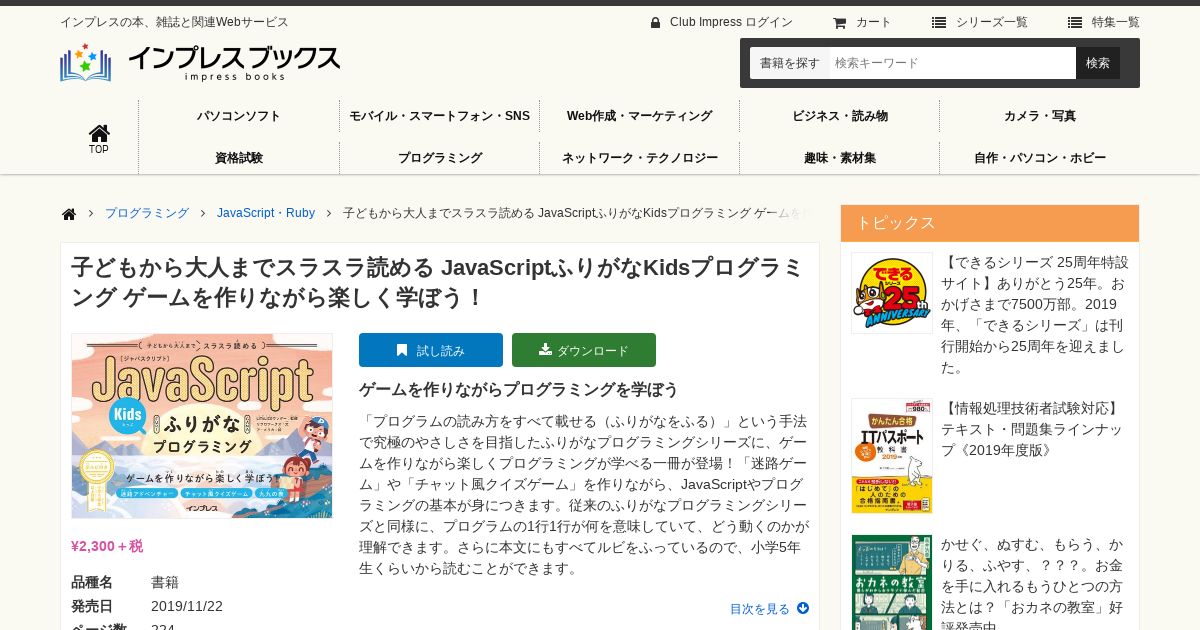Open Web作成・マーケティング category
Image resolution: width=1200 pixels, height=630 pixels.
pos(639,116)
